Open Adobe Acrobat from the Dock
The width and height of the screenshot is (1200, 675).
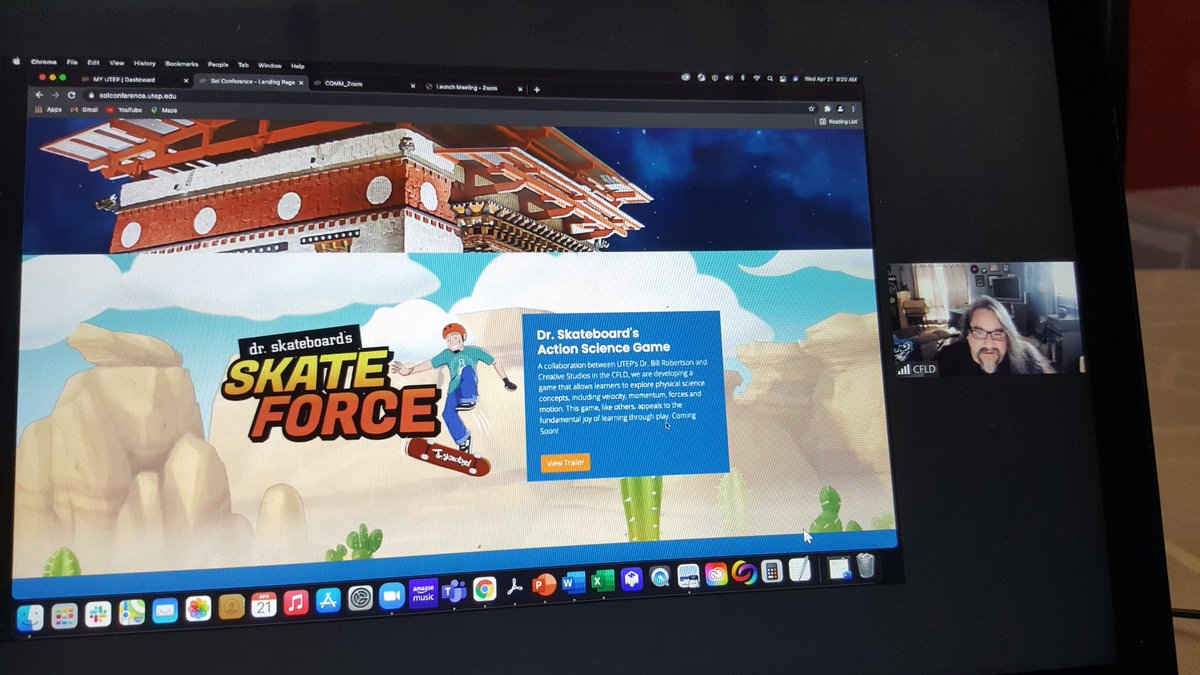tap(515, 588)
